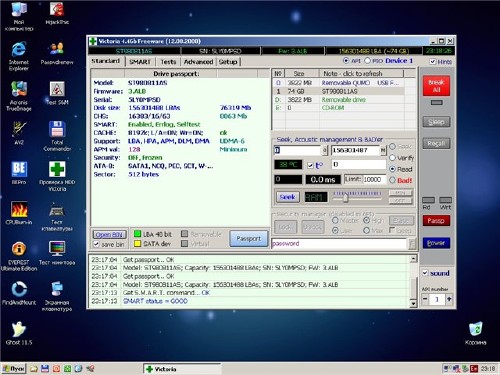Click the Limit value field
Image resolution: width=500 pixels, height=375 pixels.
(x=374, y=179)
